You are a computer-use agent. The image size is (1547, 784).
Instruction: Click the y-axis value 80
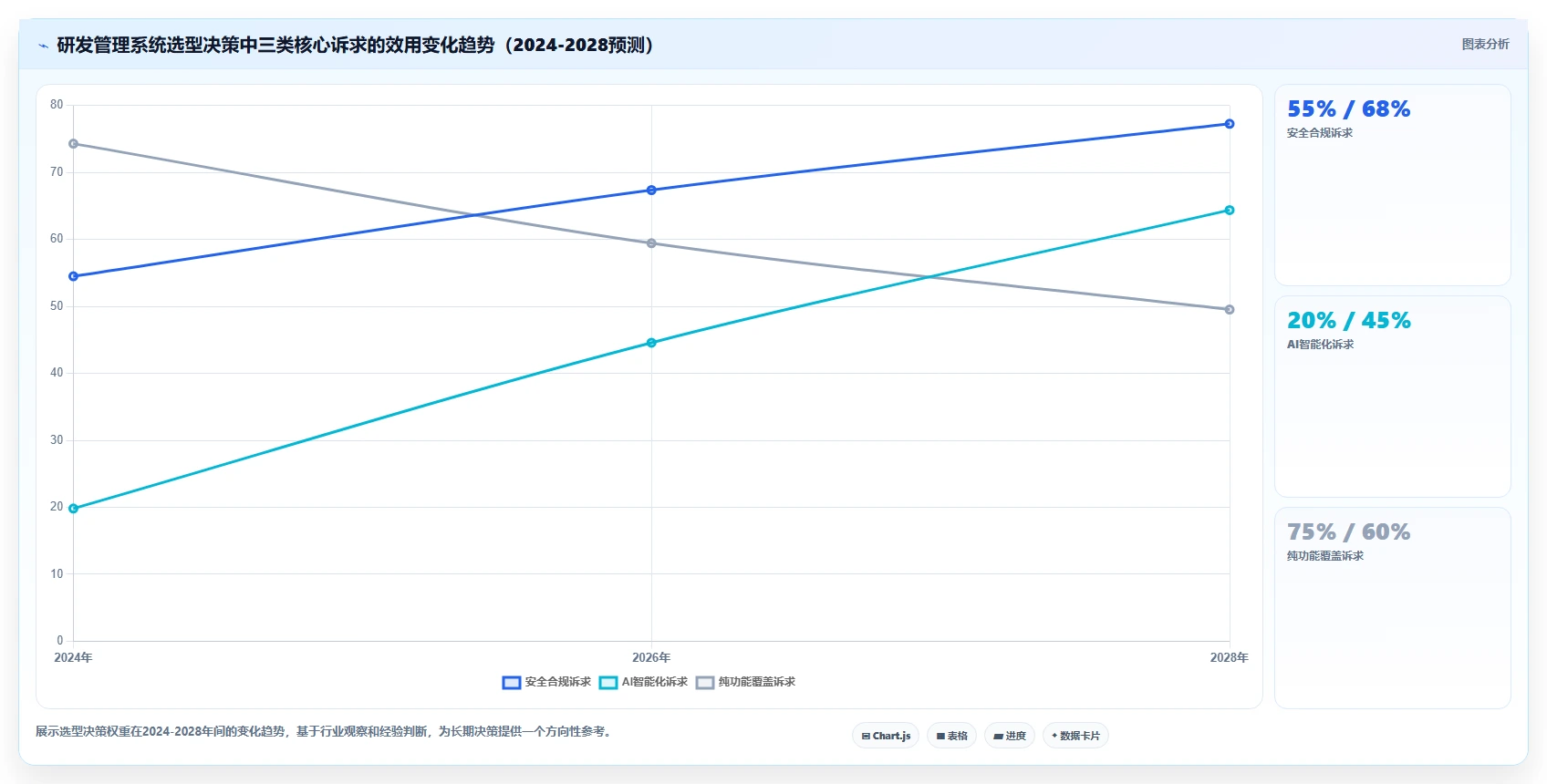click(x=57, y=105)
